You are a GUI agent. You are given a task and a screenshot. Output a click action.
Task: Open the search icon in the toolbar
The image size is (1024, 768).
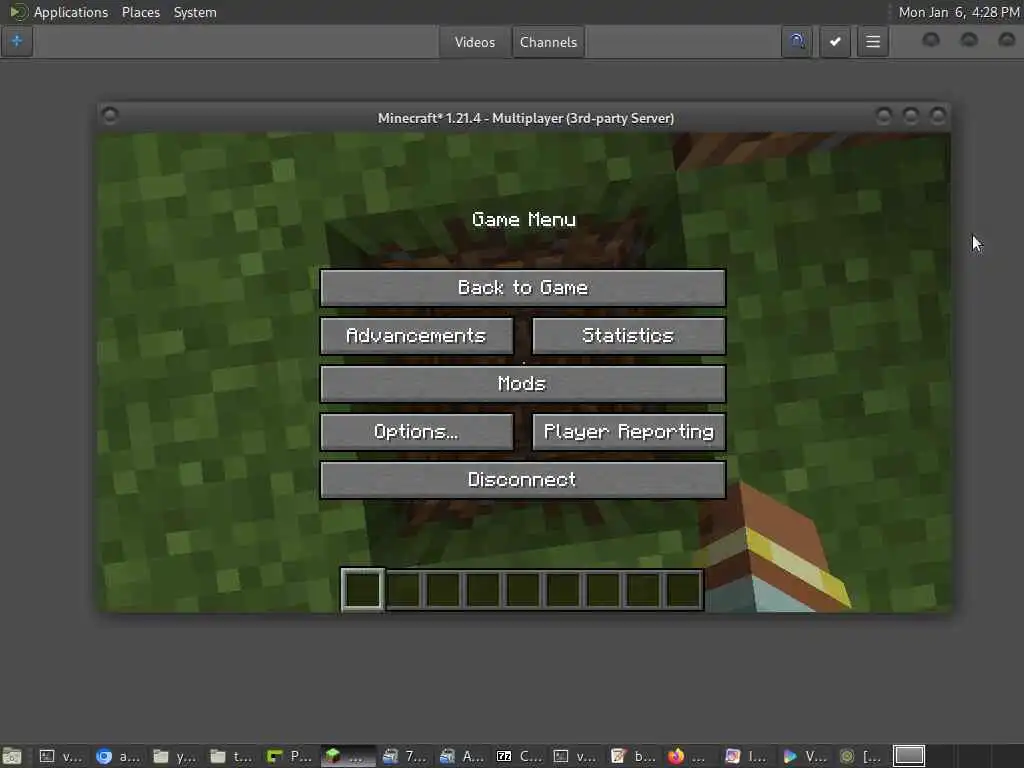(x=797, y=42)
